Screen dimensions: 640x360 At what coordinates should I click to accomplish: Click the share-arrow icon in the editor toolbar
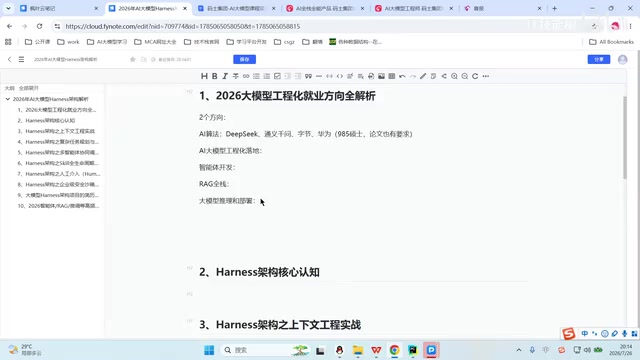(x=444, y=76)
